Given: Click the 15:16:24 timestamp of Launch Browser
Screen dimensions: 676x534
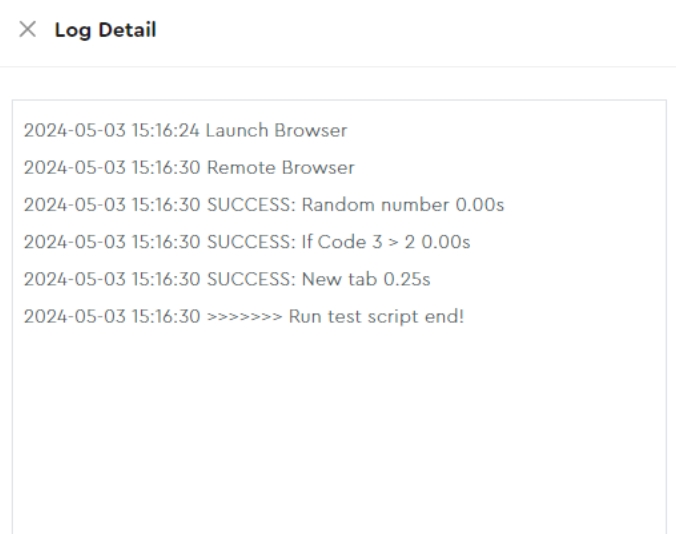Looking at the screenshot, I should click(x=162, y=131).
